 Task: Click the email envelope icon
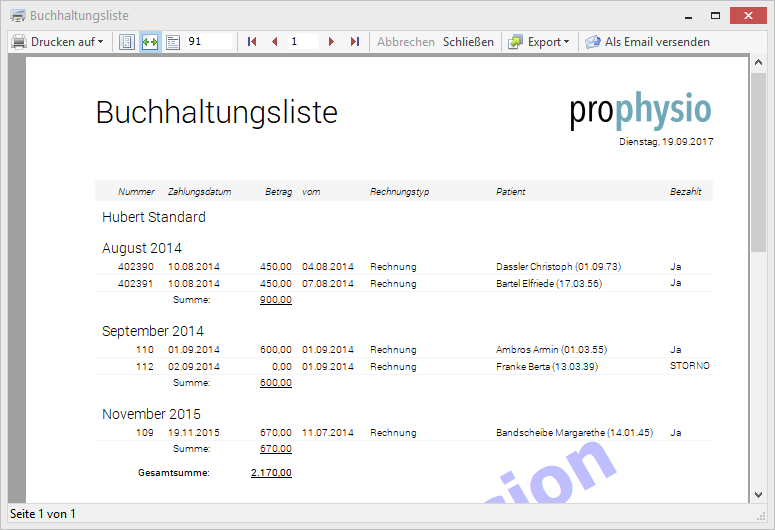click(593, 42)
